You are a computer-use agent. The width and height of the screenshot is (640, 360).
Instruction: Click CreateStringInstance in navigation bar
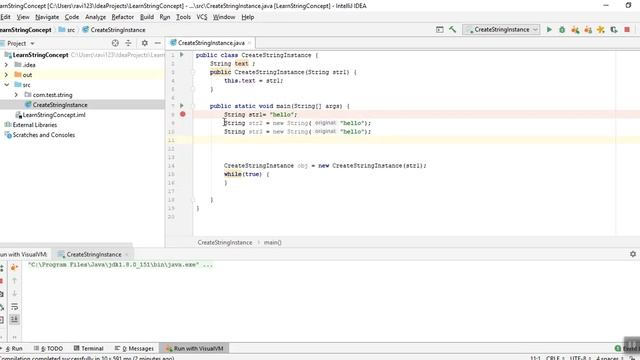coord(114,30)
